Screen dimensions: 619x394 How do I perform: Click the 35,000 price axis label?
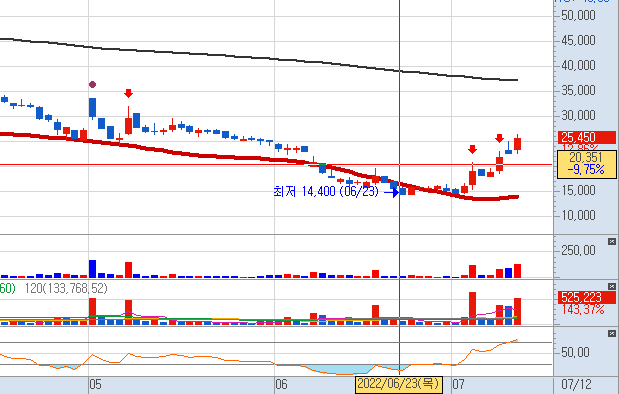[578, 90]
